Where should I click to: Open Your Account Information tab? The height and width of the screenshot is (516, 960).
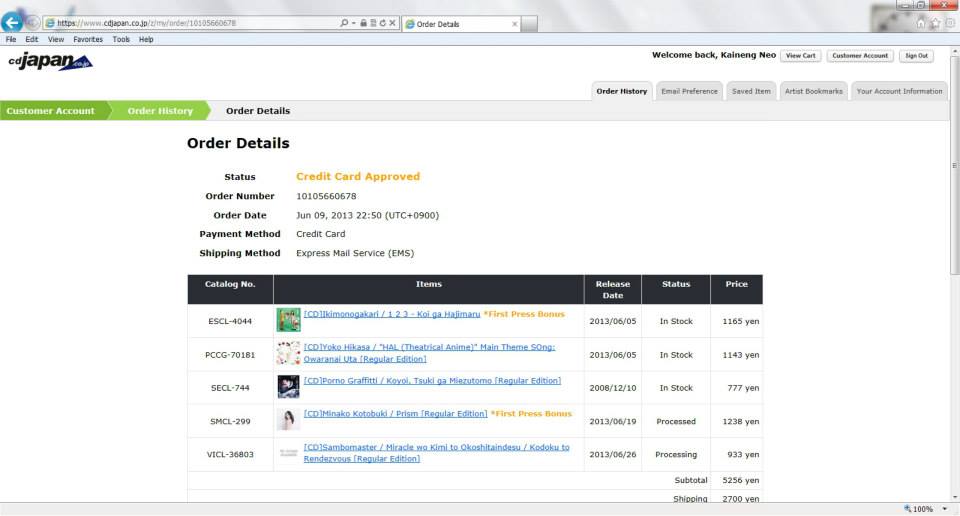pyautogui.click(x=899, y=91)
